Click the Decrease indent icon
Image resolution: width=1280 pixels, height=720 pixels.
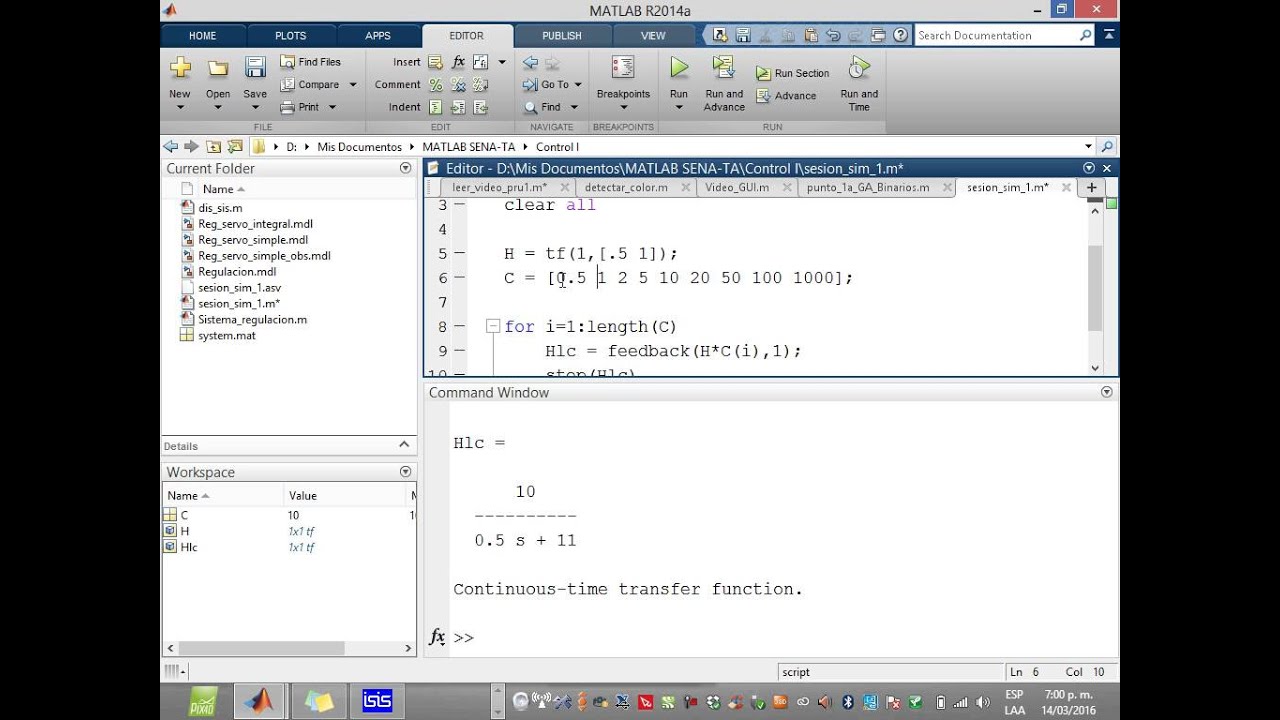point(481,107)
